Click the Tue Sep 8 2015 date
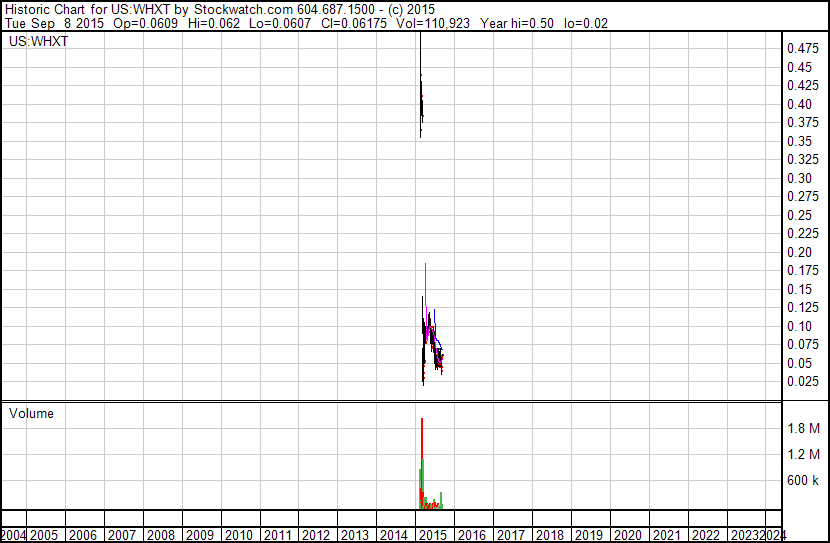This screenshot has width=830, height=543. point(55,23)
